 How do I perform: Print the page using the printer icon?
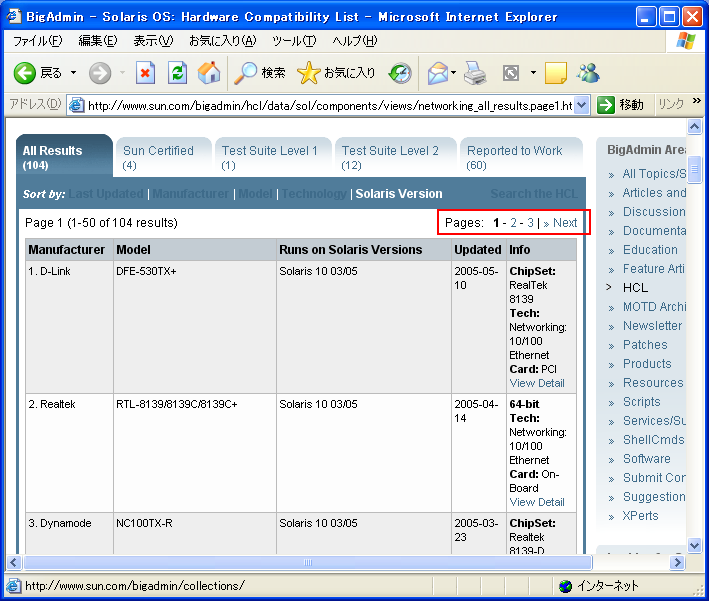coord(475,73)
